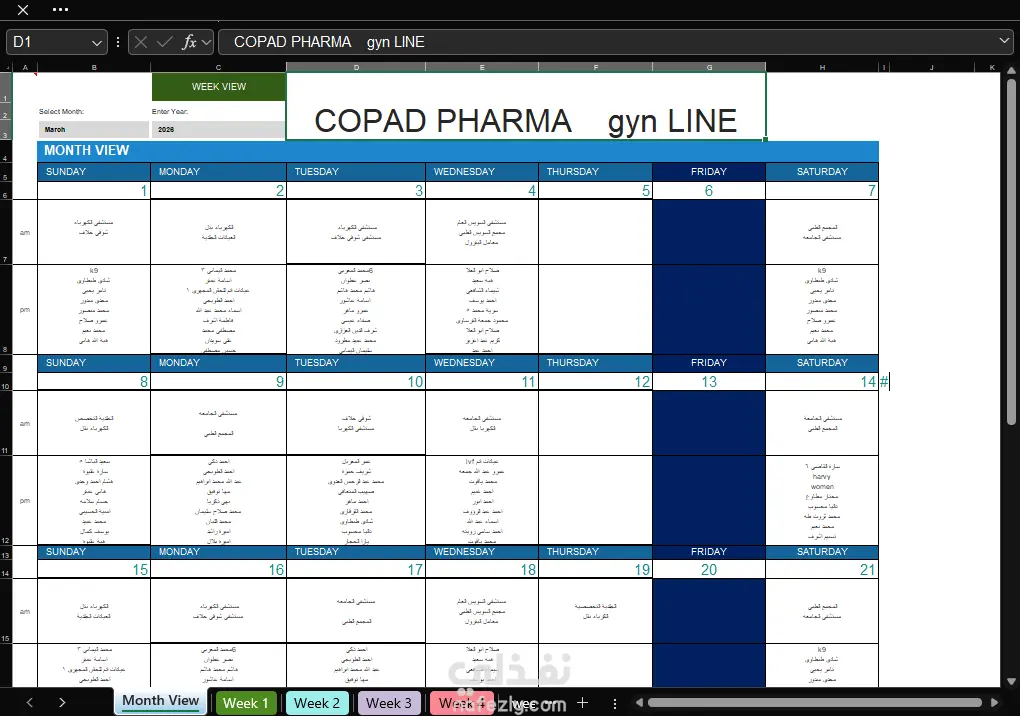Switch to the Week 4 sheet tab
The width and height of the screenshot is (1020, 716).
click(461, 703)
